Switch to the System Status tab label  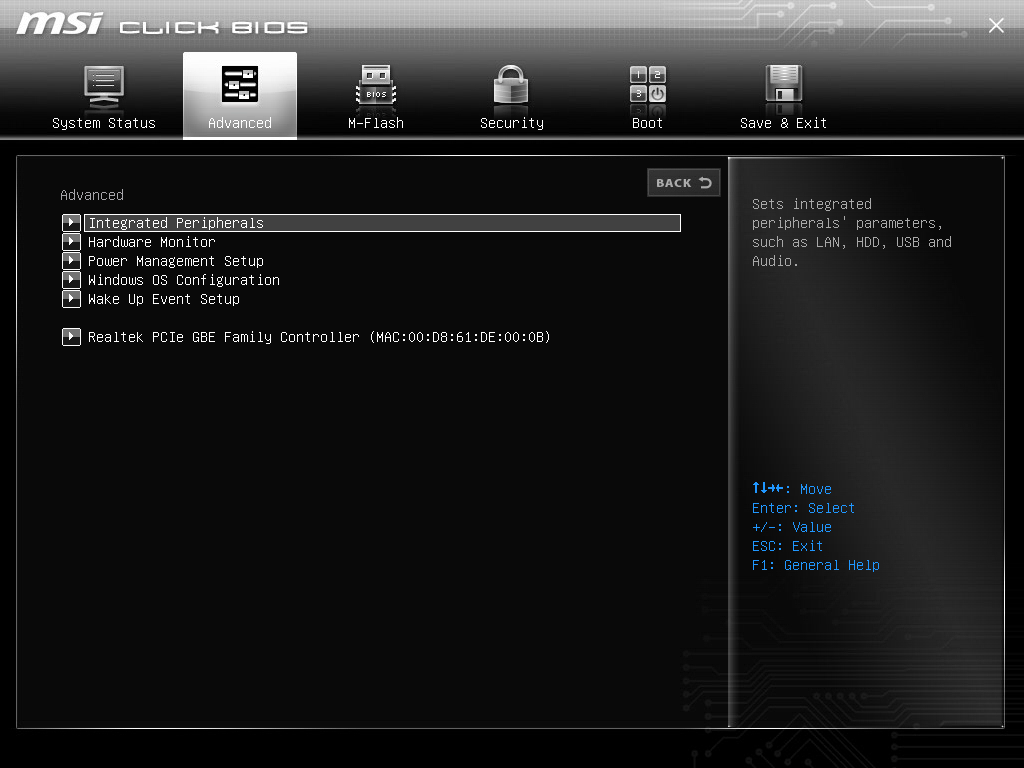click(104, 123)
